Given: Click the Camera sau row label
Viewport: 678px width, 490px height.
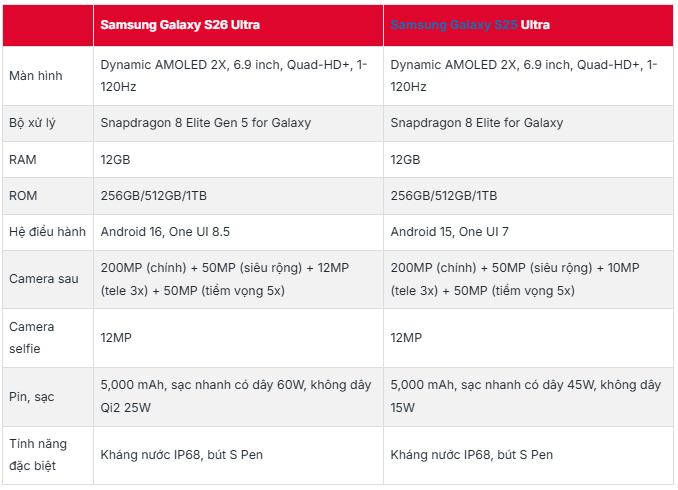Looking at the screenshot, I should tap(43, 279).
